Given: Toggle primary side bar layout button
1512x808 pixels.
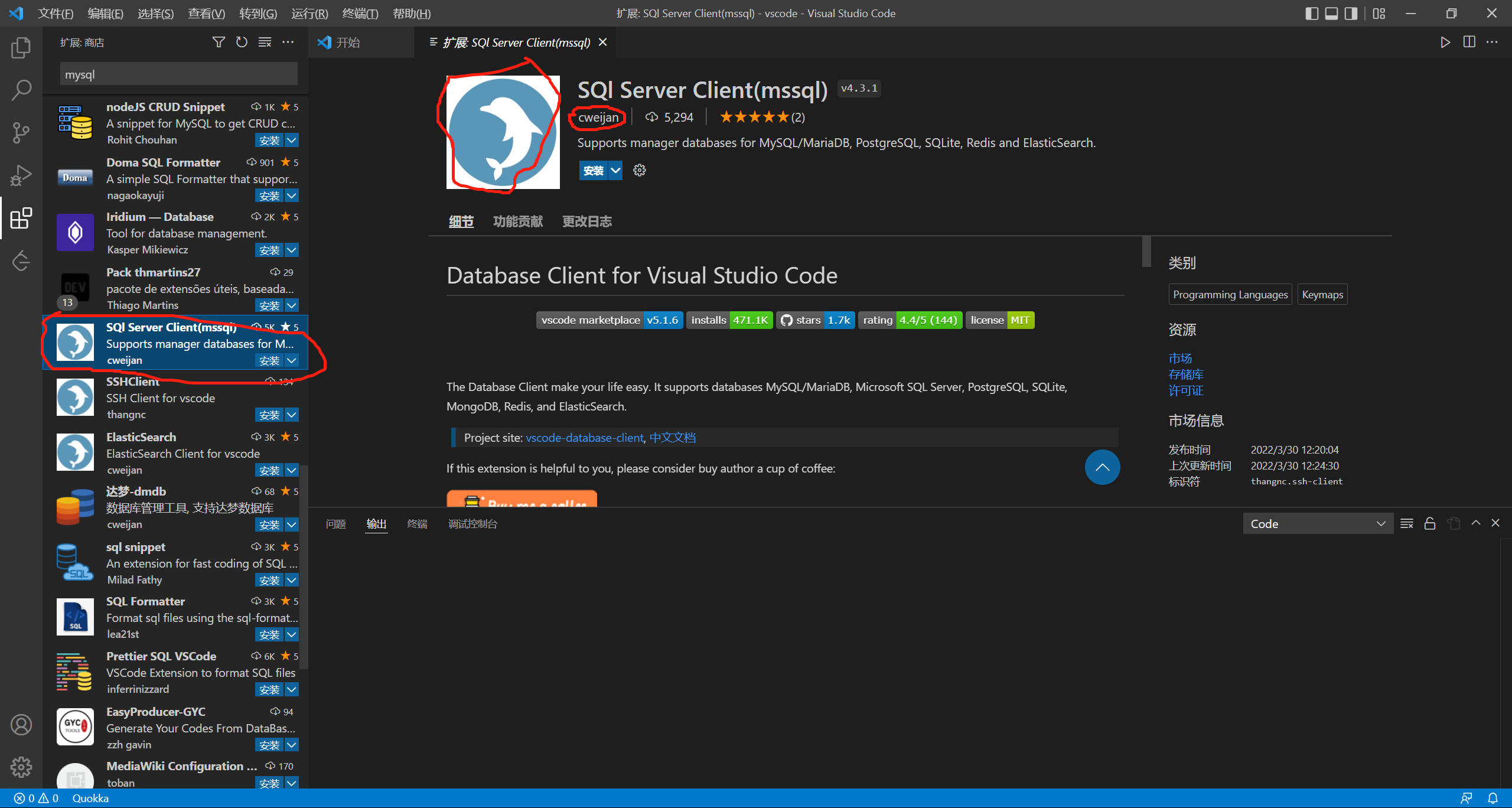Looking at the screenshot, I should (x=1311, y=13).
